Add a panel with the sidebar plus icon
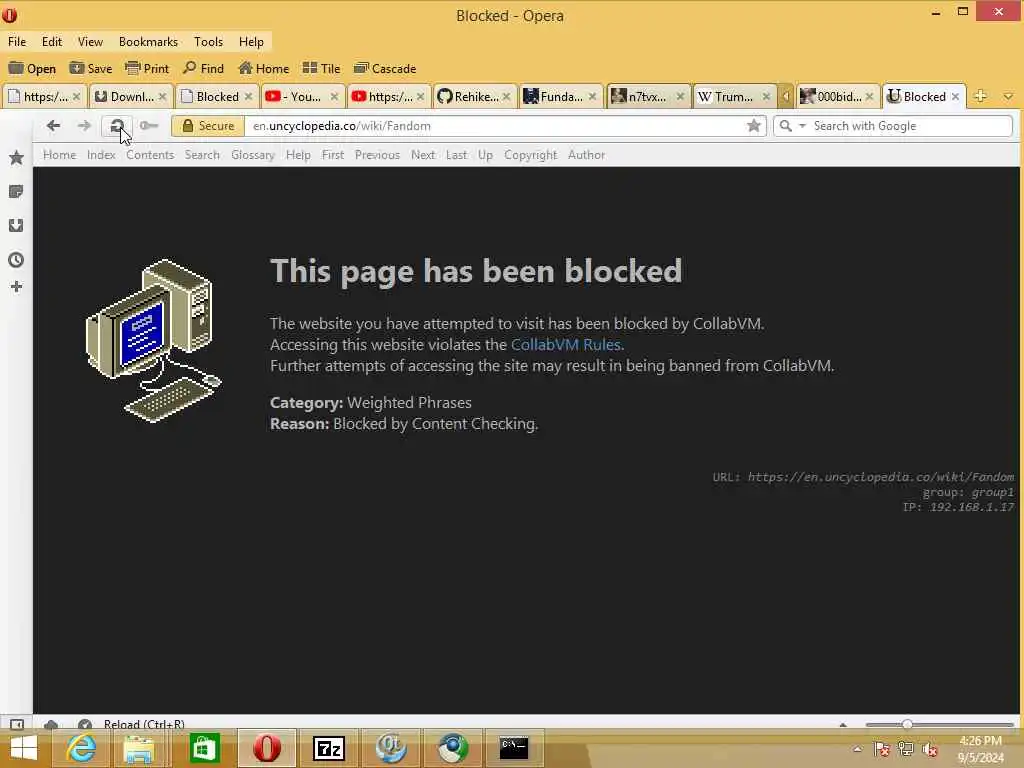Image resolution: width=1024 pixels, height=768 pixels. click(x=16, y=287)
